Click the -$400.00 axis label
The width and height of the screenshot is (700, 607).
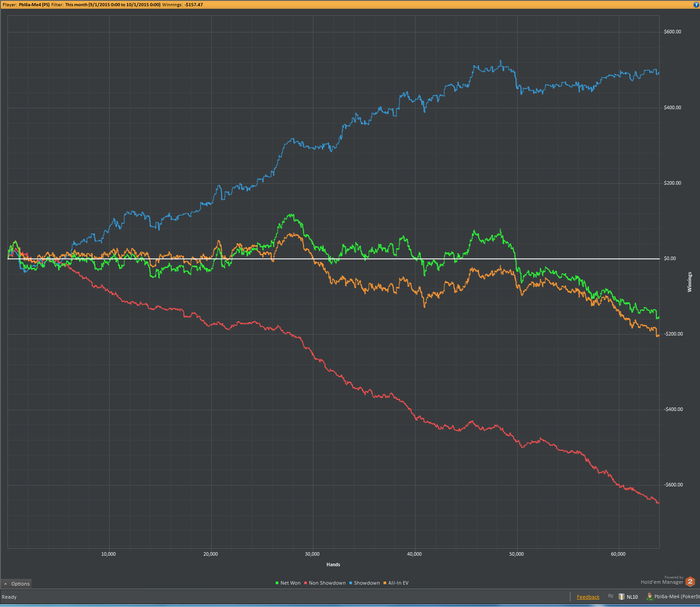click(673, 409)
